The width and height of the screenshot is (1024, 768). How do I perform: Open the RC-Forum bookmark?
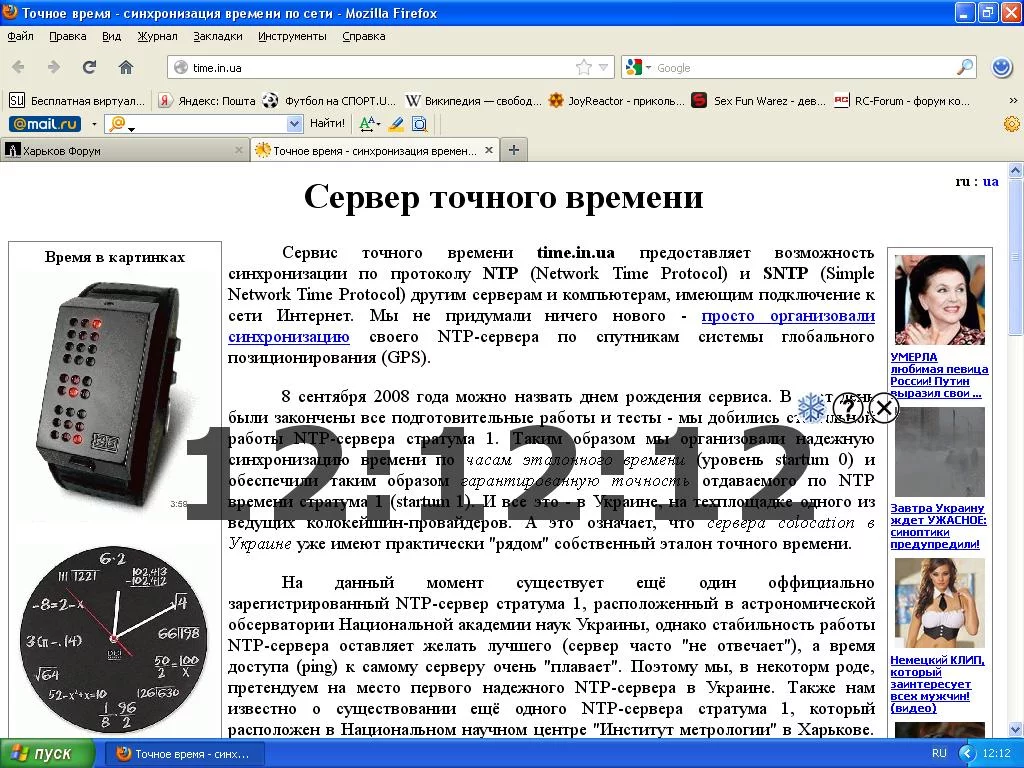(903, 101)
